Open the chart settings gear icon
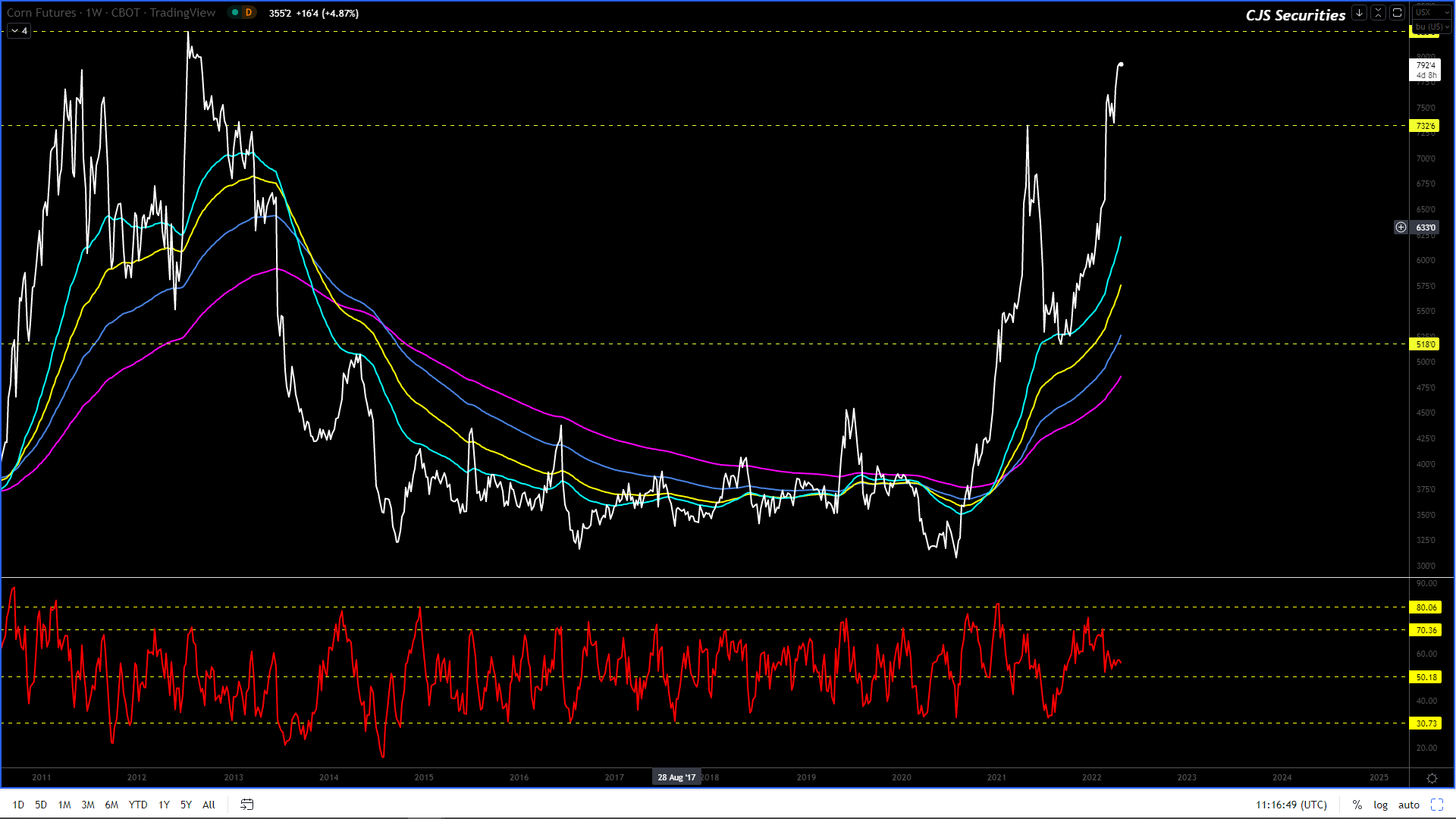Viewport: 1456px width, 819px height. click(x=1432, y=778)
